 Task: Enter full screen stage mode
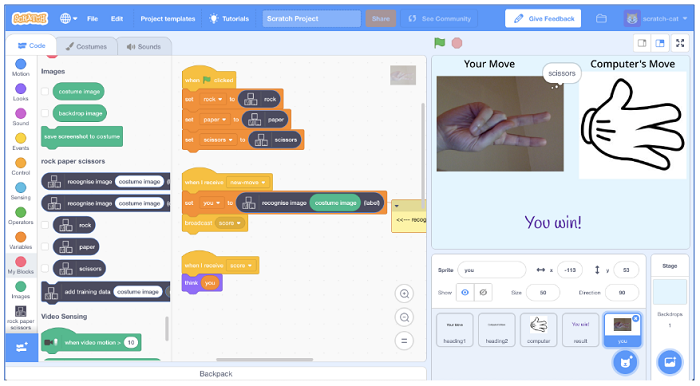[680, 43]
